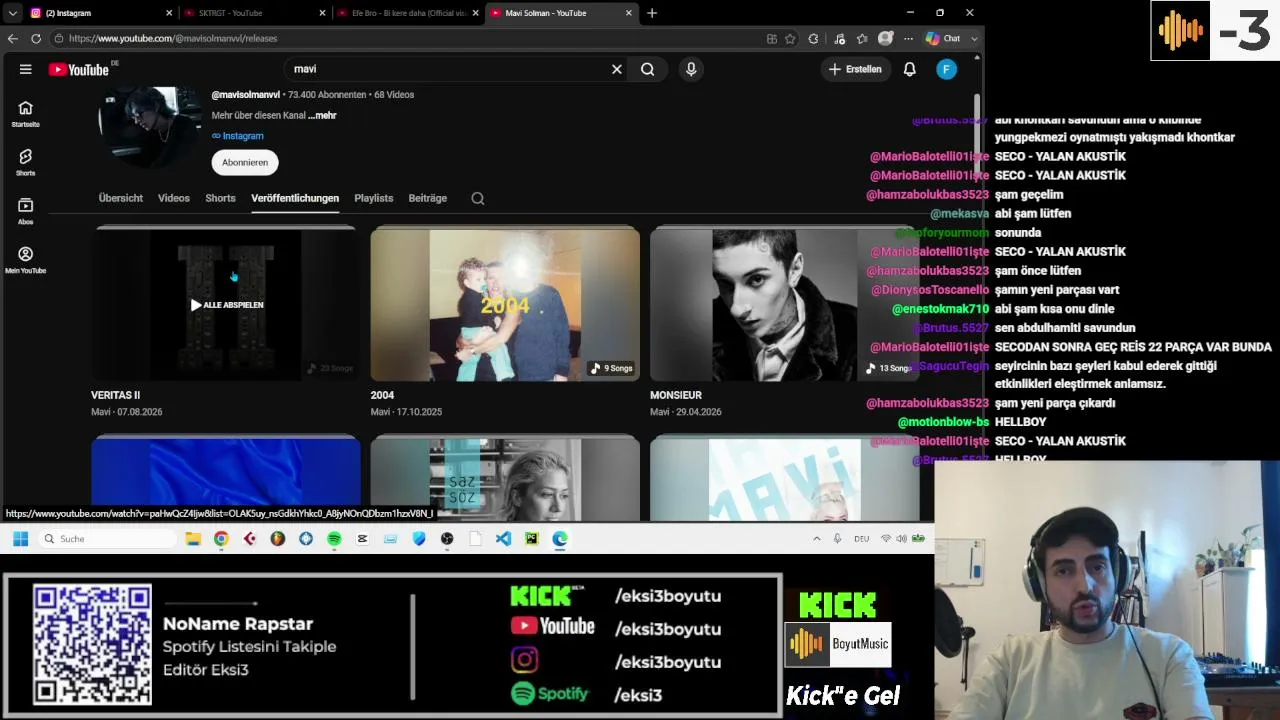Open File Explorer from the taskbar
Screen dimensions: 1280x720
coord(193,539)
